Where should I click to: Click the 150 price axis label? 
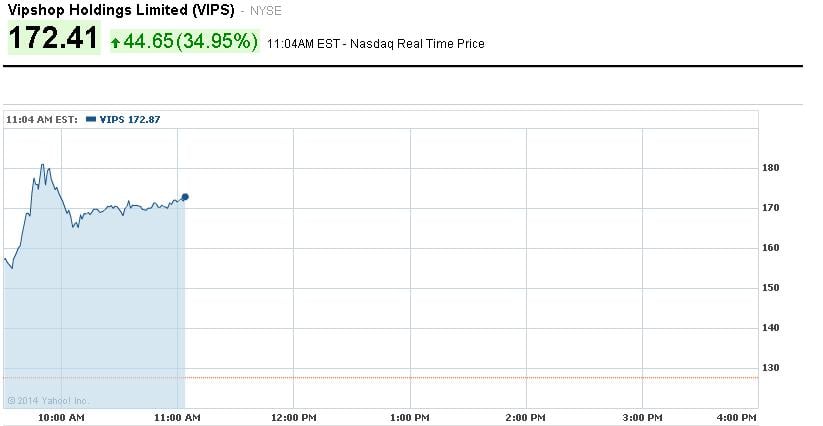tap(771, 288)
